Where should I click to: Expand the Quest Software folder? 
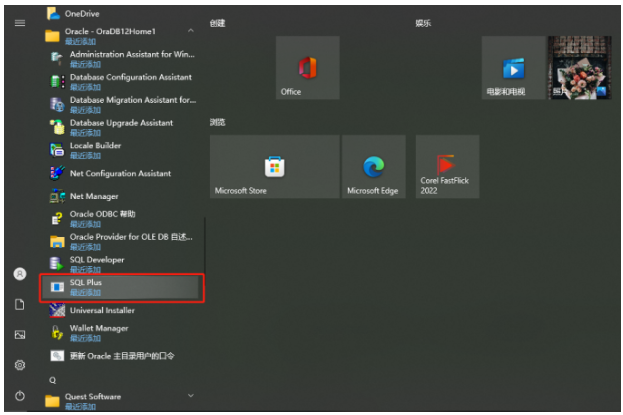pyautogui.click(x=191, y=396)
